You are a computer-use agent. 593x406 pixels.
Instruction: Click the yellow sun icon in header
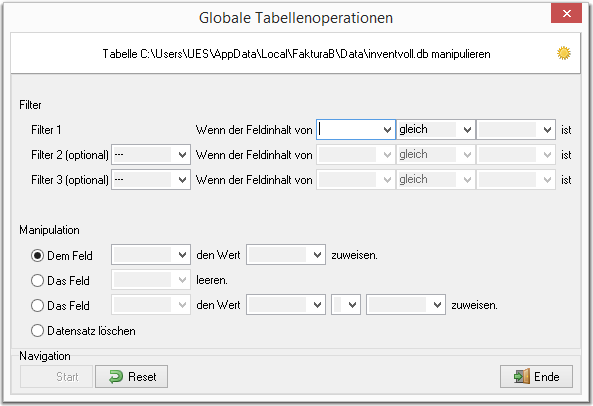tap(564, 53)
